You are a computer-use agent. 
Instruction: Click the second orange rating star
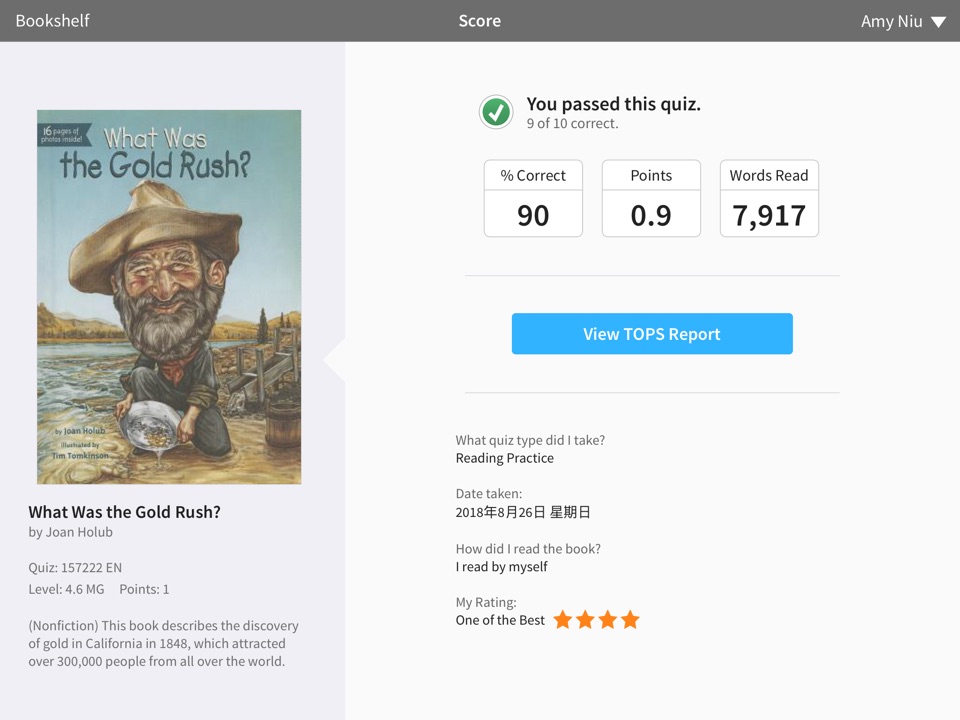[585, 620]
